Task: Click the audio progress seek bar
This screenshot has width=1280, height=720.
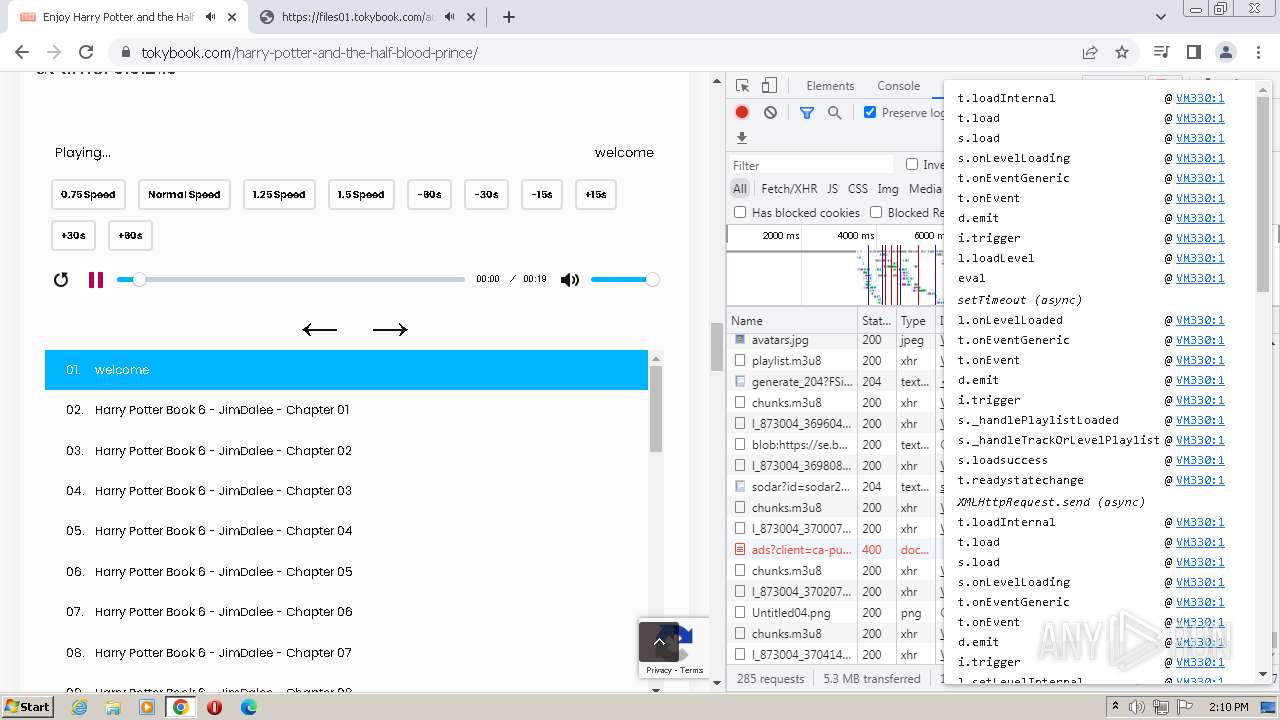Action: point(291,280)
